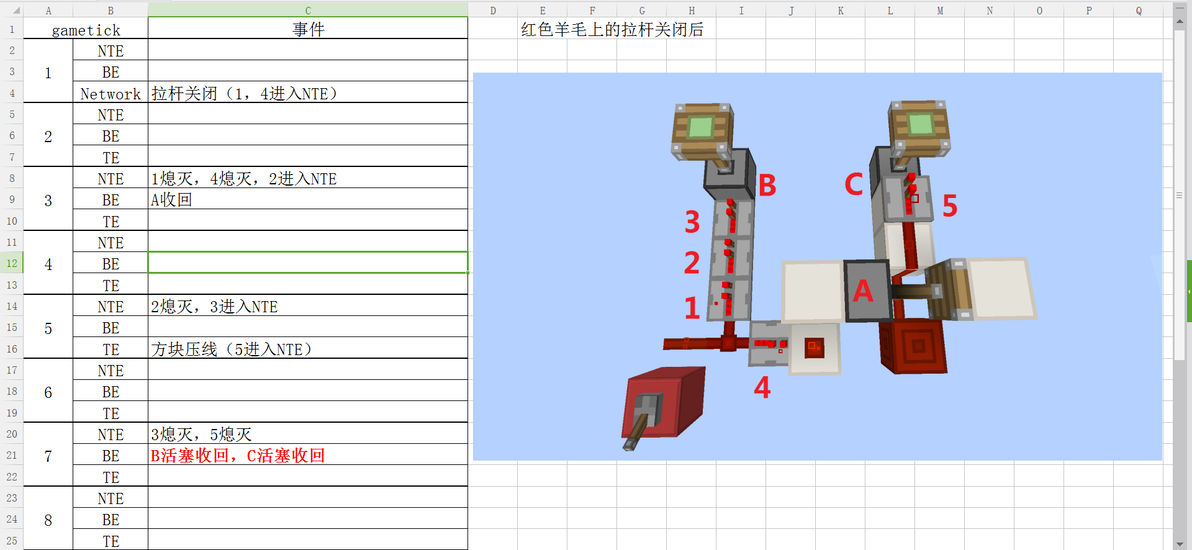1192x550 pixels.
Task: Select the embedded redstone circuit picture
Action: 818,266
